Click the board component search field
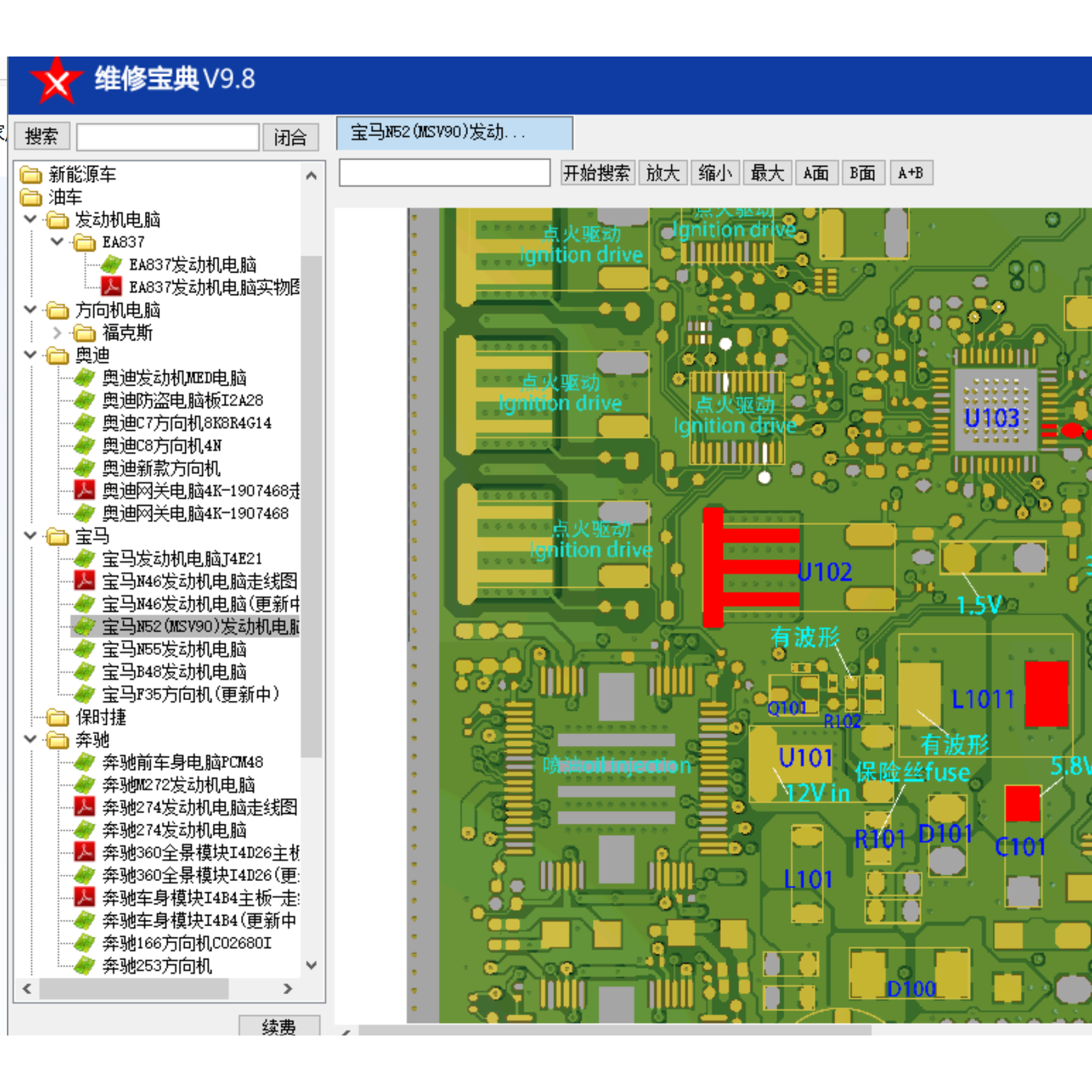The image size is (1092, 1092). (445, 173)
